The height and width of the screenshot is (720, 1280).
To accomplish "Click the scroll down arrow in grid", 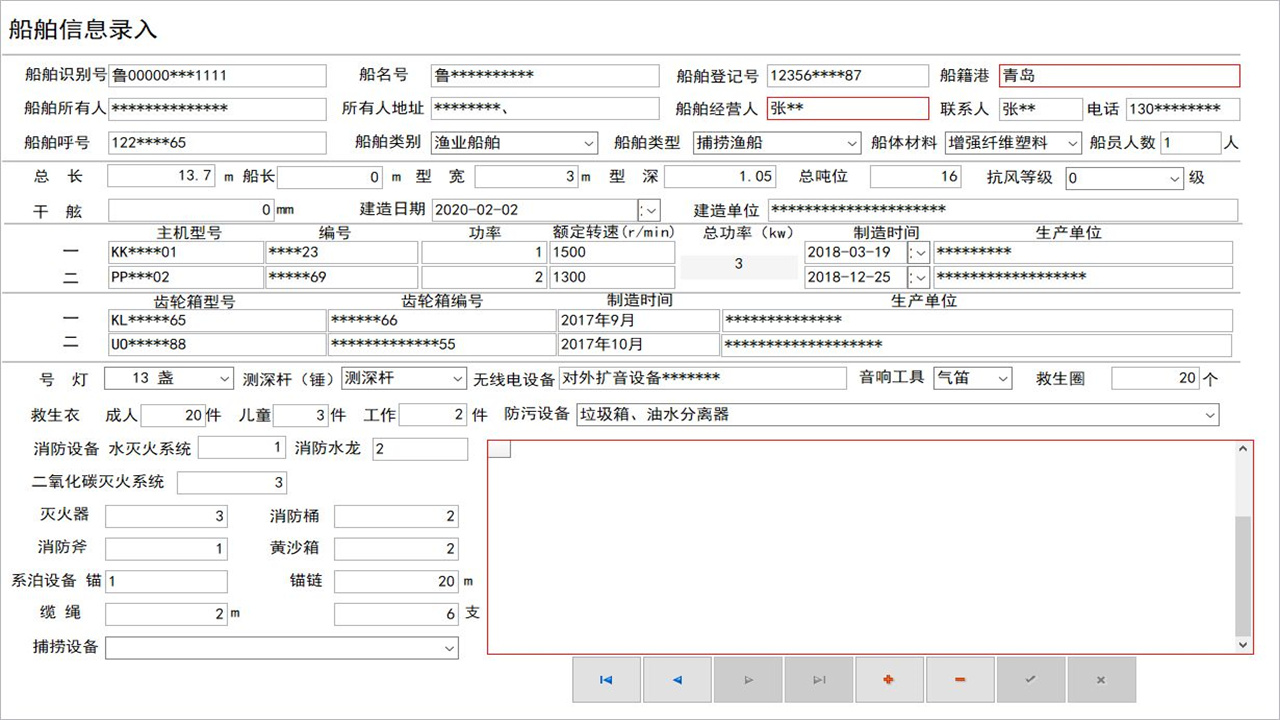I will [x=1243, y=646].
